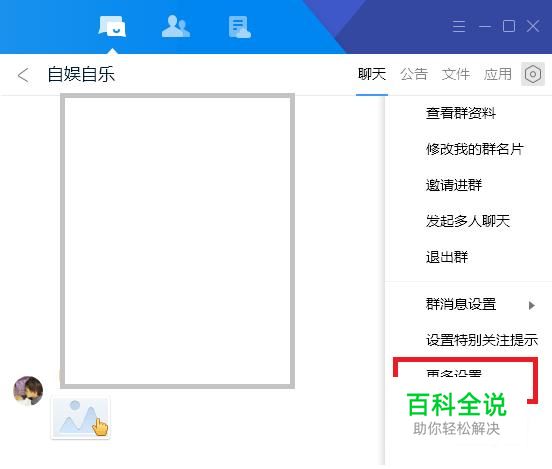
Task: Click the hexagon group settings icon
Action: pos(533,74)
